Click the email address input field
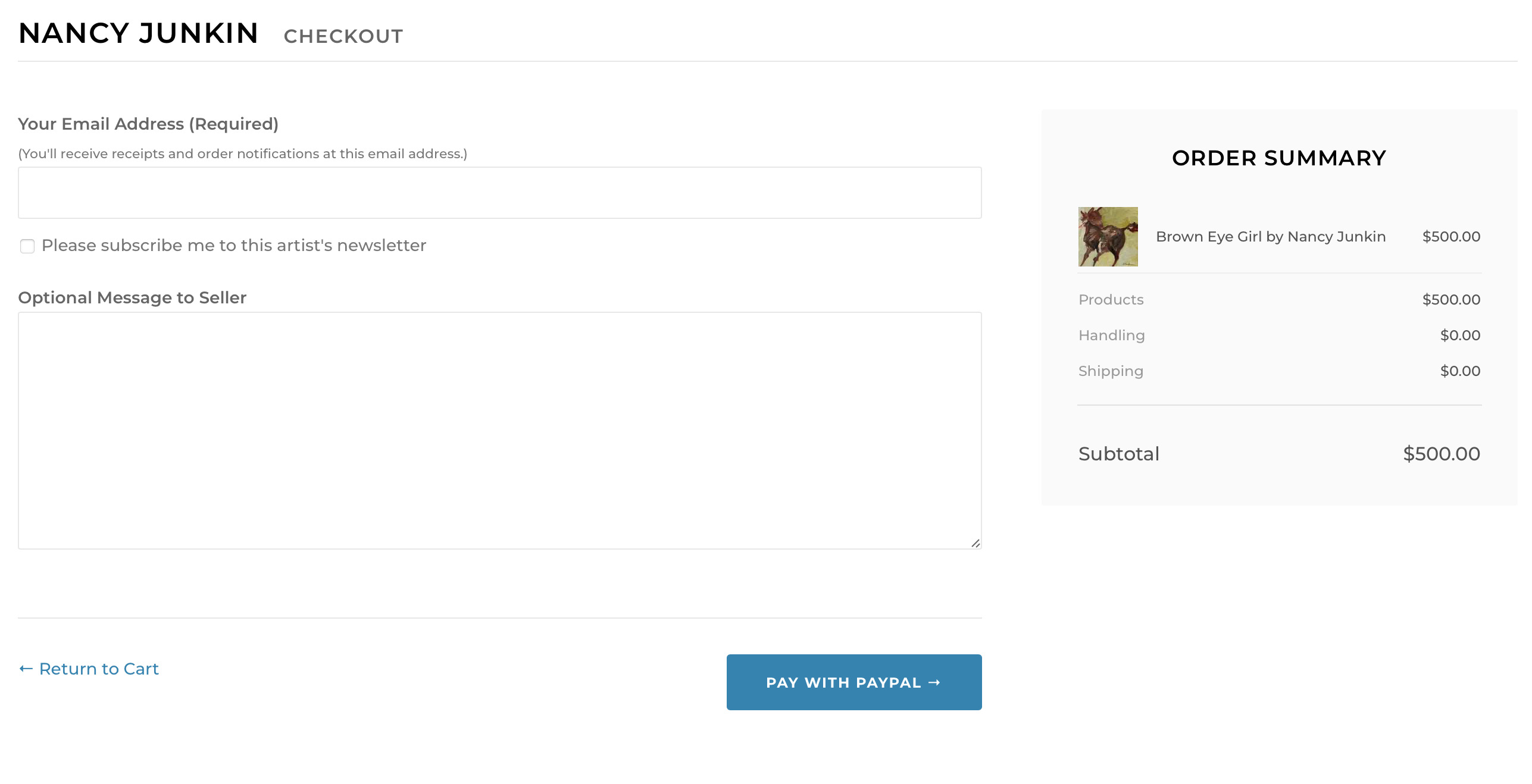 (500, 192)
